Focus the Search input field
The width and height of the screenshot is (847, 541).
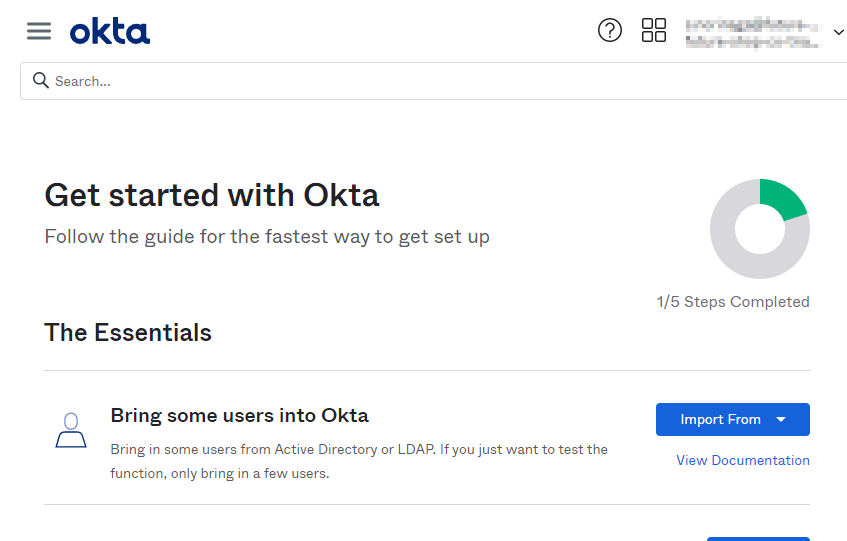(x=433, y=81)
